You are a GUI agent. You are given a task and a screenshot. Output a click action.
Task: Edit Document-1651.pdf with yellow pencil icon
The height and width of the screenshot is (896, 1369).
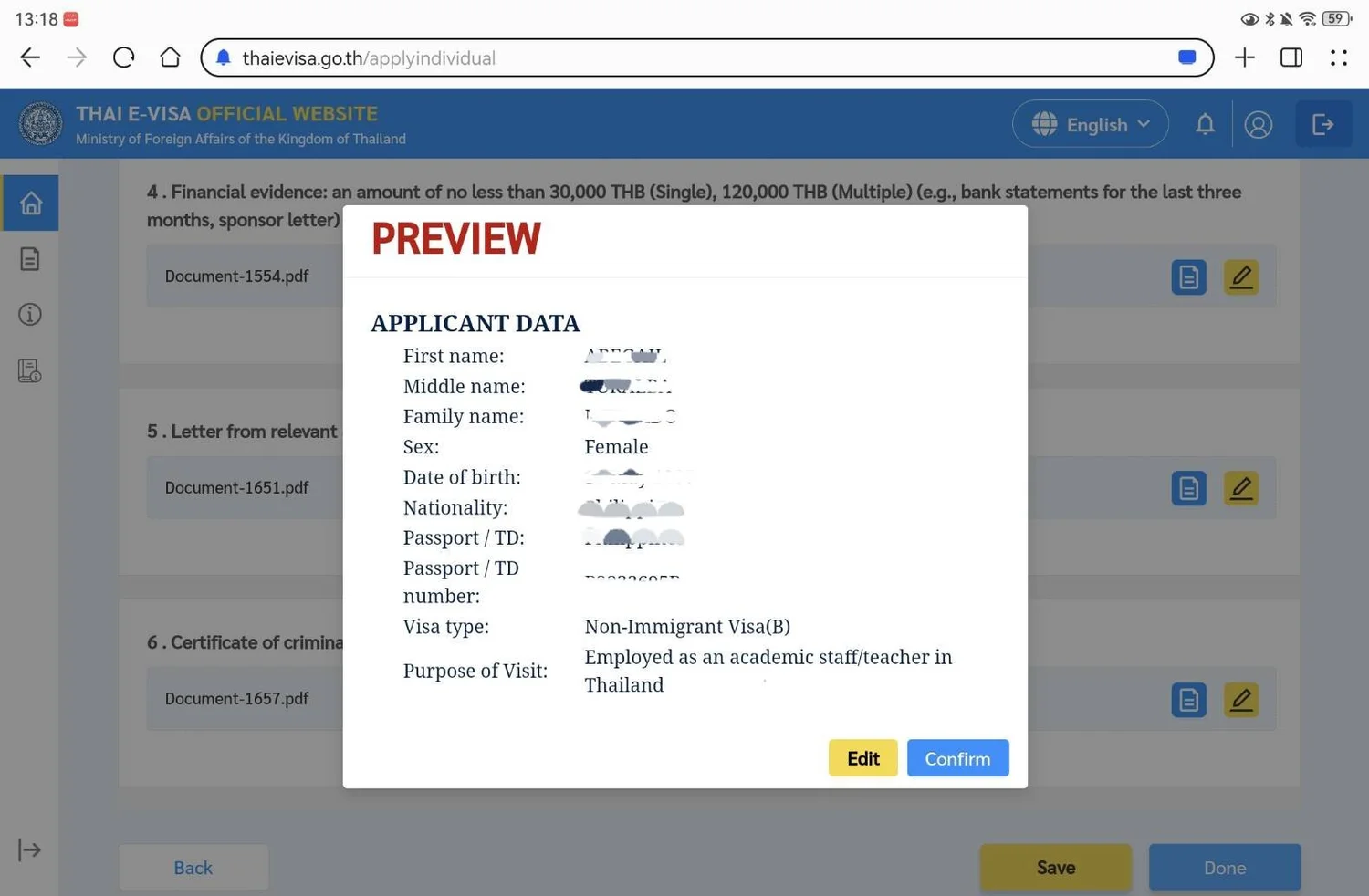(1241, 488)
